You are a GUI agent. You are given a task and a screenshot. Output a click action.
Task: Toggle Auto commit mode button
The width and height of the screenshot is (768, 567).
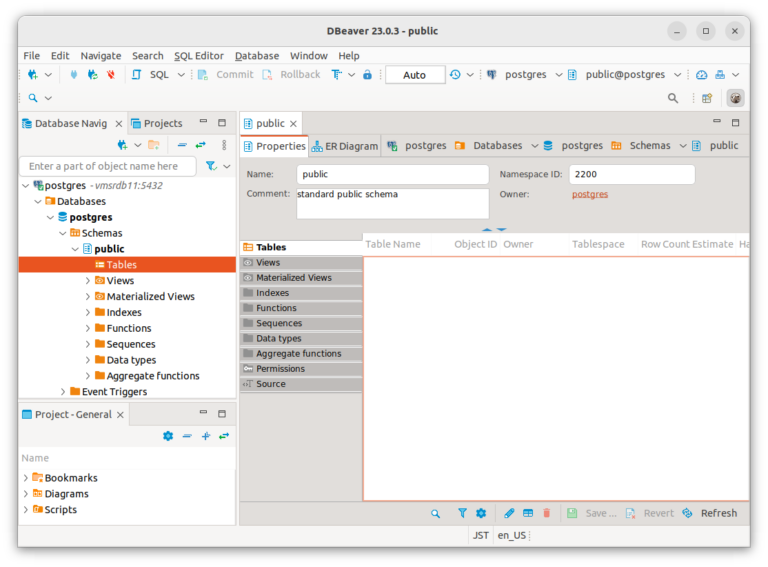click(414, 75)
